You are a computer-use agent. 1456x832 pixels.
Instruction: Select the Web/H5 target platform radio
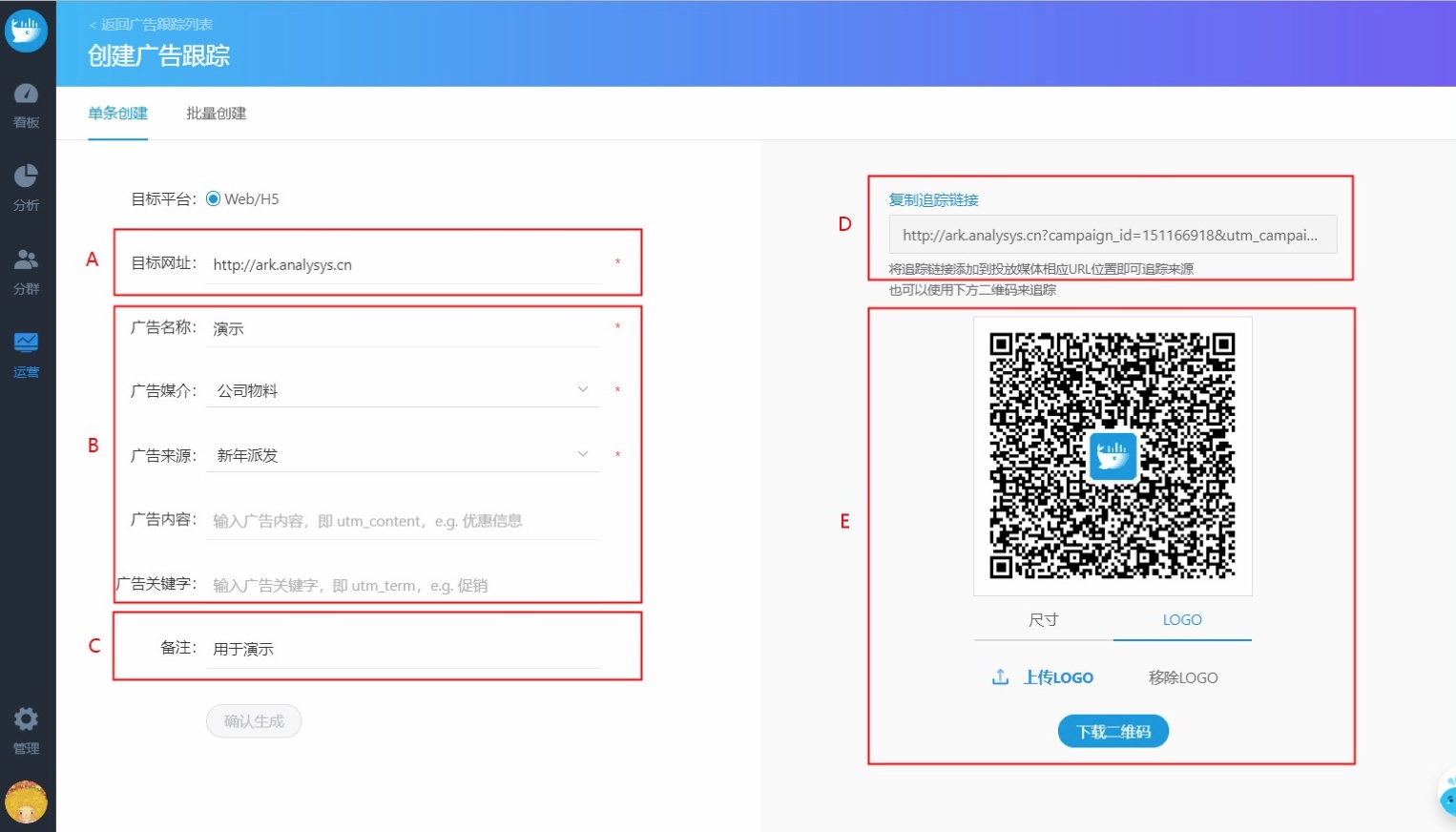point(213,198)
